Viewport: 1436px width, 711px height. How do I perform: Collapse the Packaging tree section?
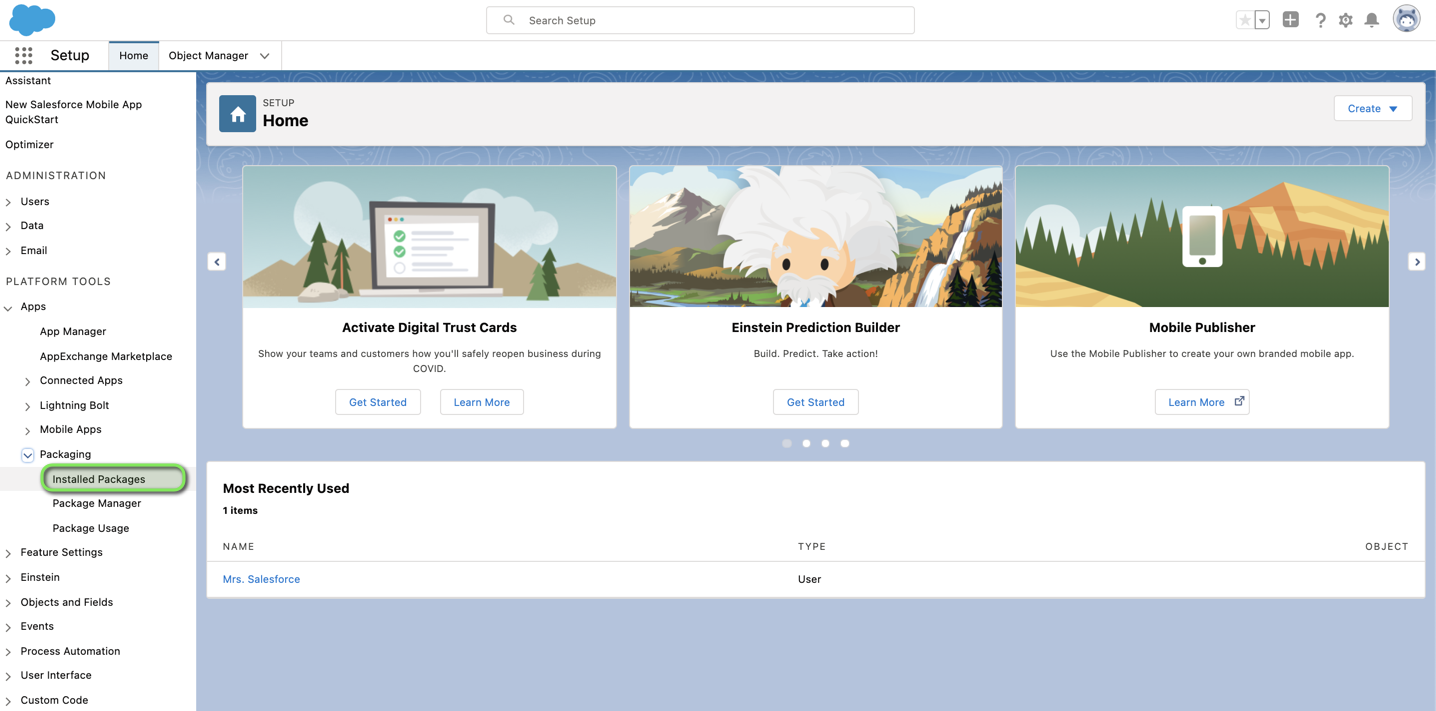28,455
